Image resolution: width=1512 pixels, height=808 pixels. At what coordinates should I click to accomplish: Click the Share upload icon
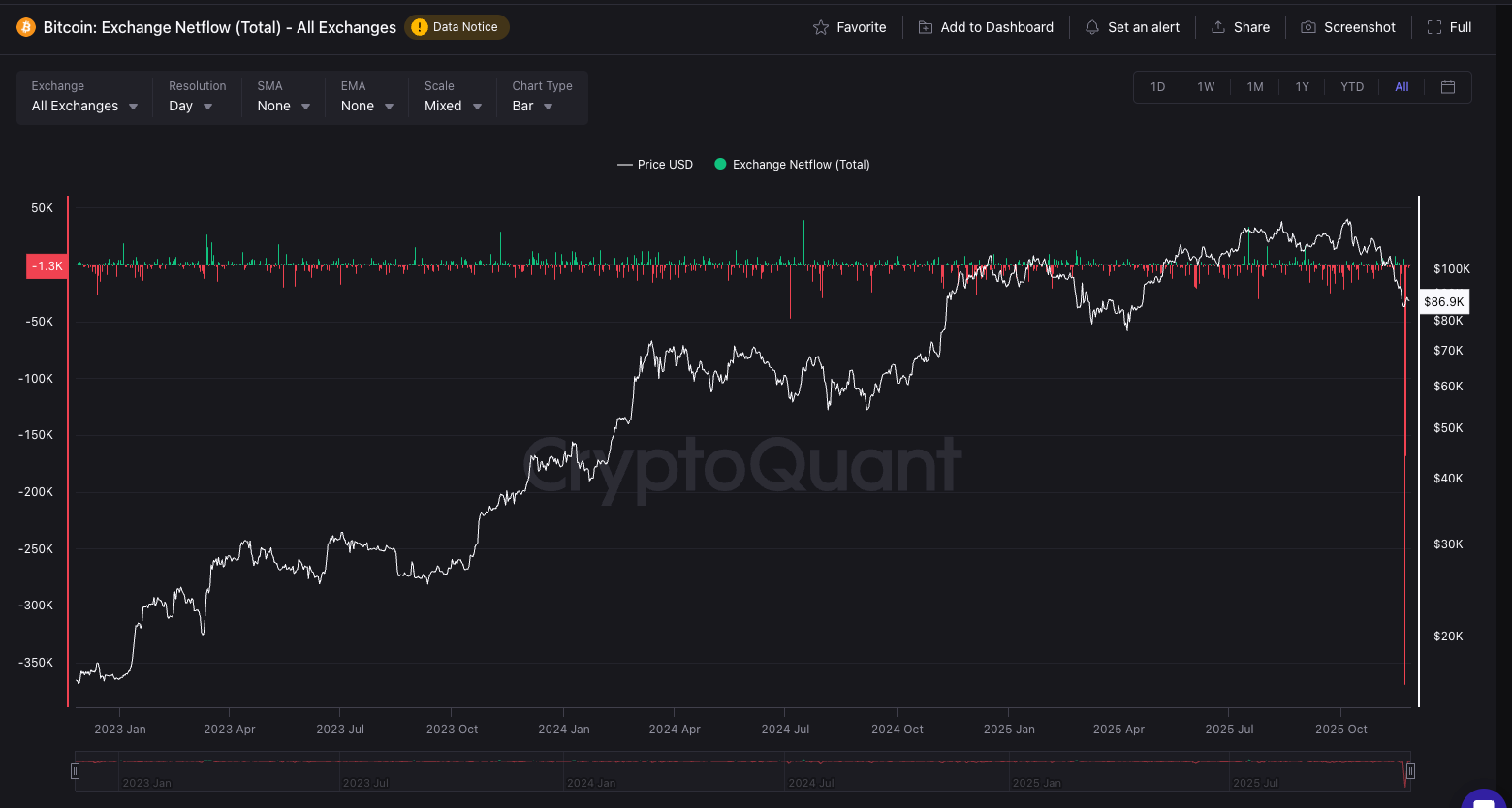coord(1218,27)
